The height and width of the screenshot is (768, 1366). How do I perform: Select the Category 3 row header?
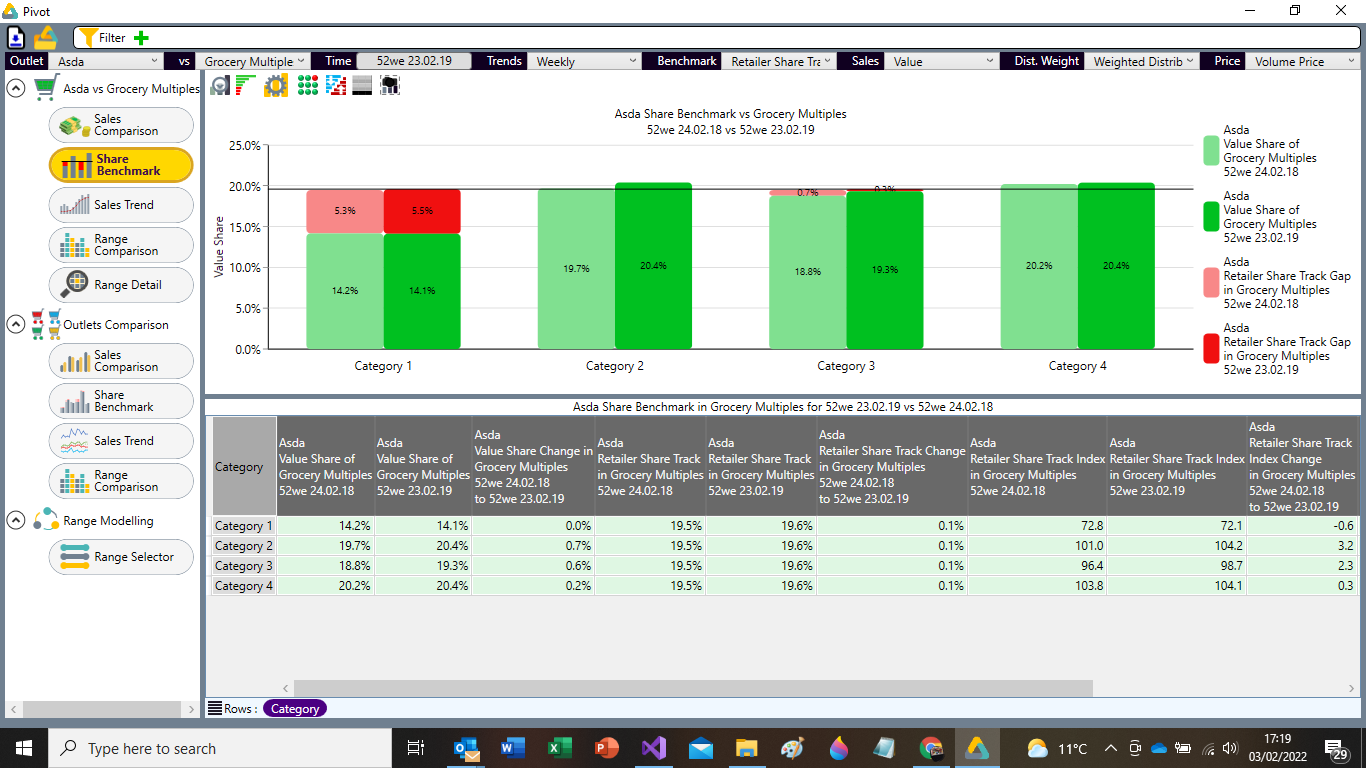(x=243, y=566)
